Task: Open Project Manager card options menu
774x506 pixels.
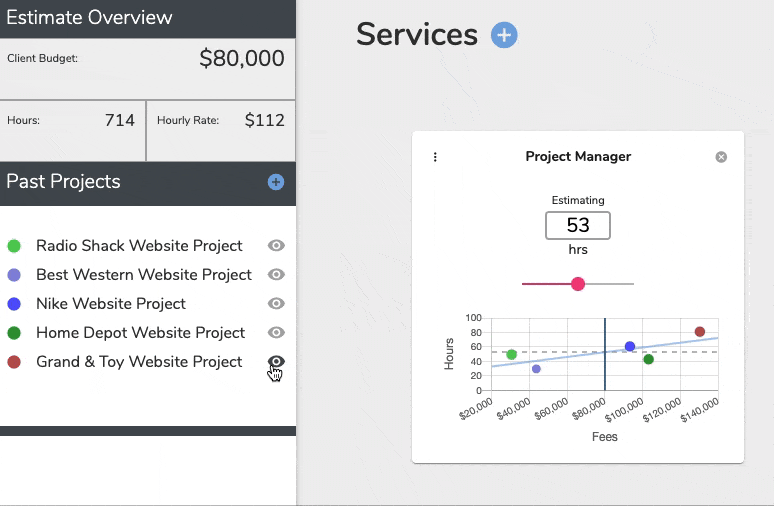Action: (x=435, y=157)
